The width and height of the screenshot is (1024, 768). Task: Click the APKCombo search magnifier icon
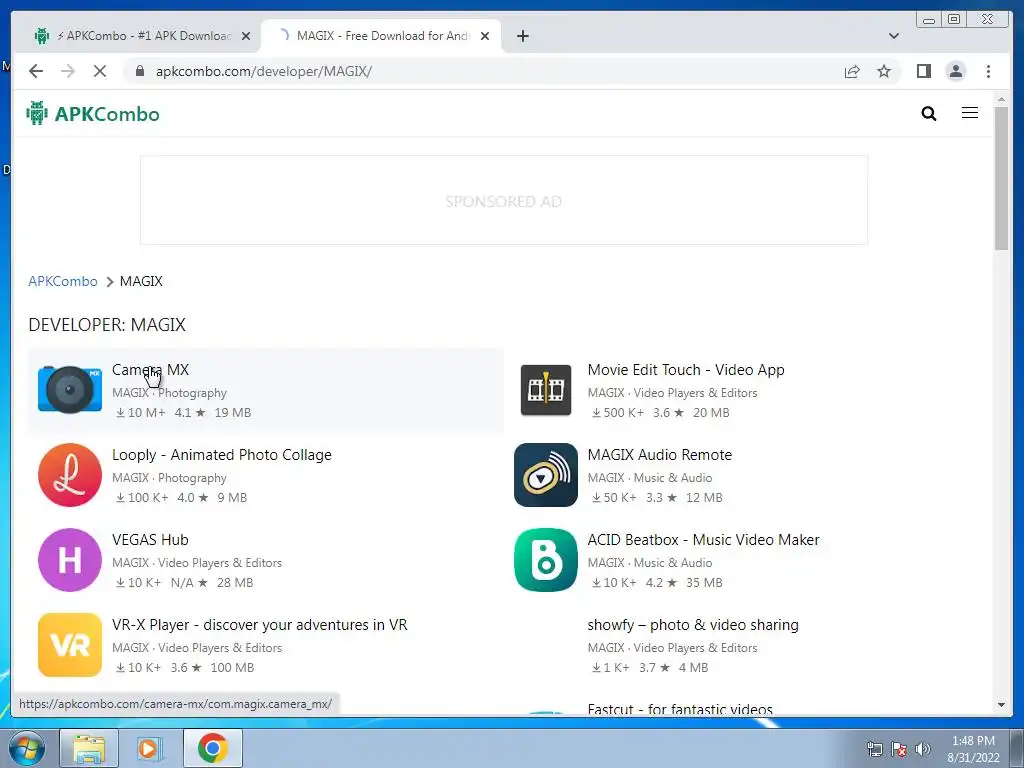click(929, 114)
